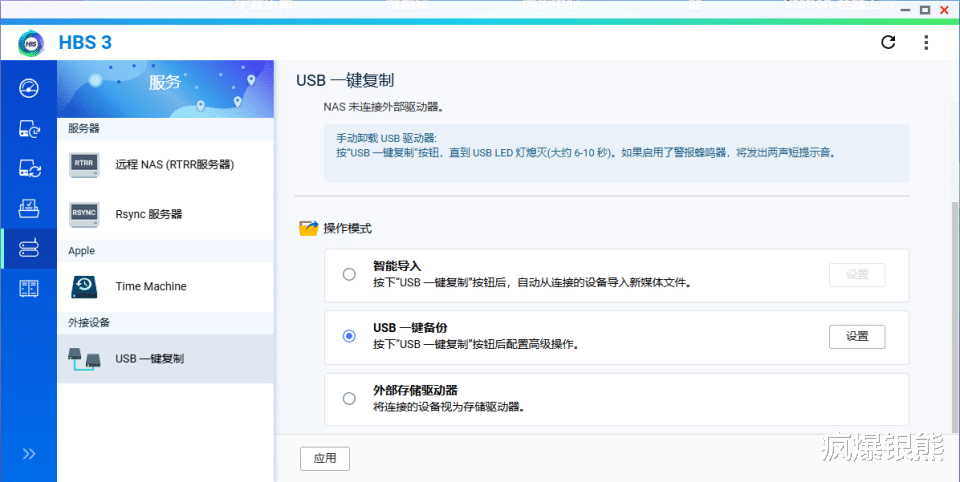Select the Services sidebar icon
960x482 pixels.
point(29,248)
